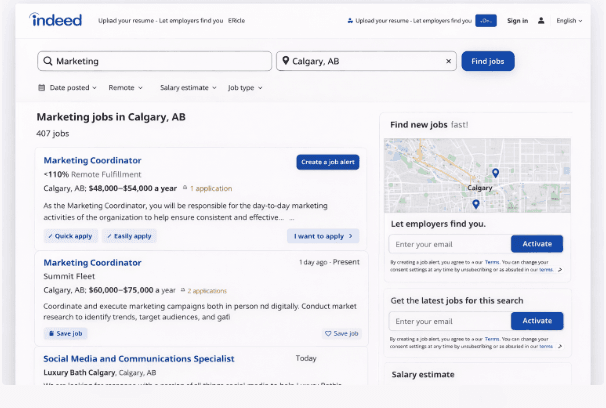The image size is (606, 408).
Task: Open the Salary estimate filter dropdown
Action: [x=188, y=88]
